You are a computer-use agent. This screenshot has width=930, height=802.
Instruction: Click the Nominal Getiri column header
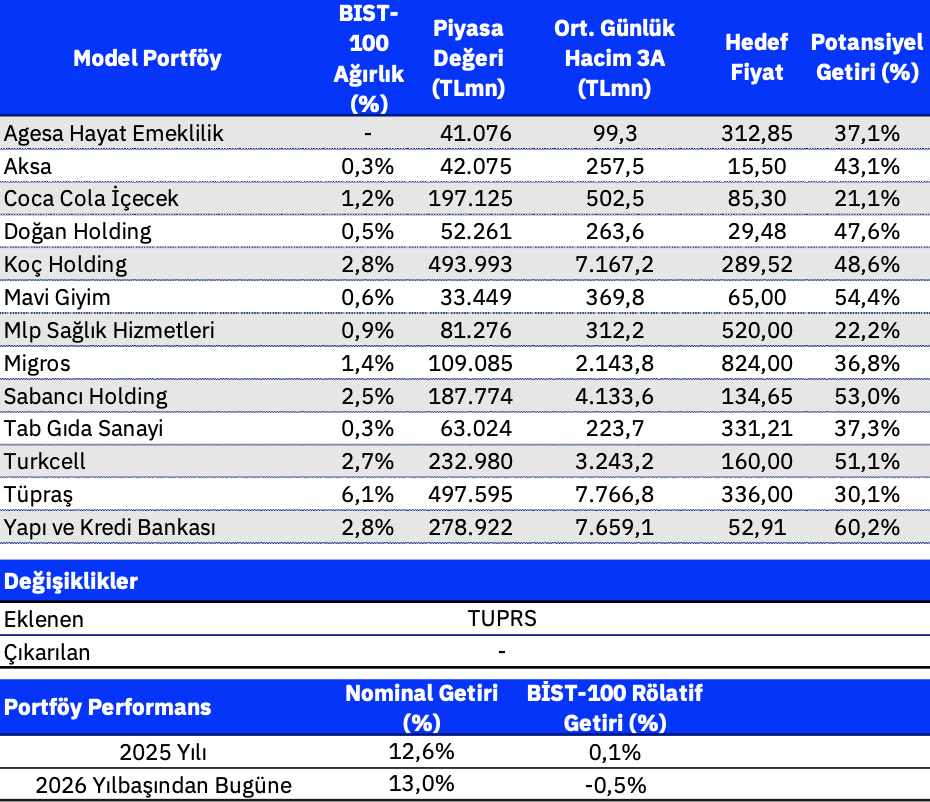point(421,707)
